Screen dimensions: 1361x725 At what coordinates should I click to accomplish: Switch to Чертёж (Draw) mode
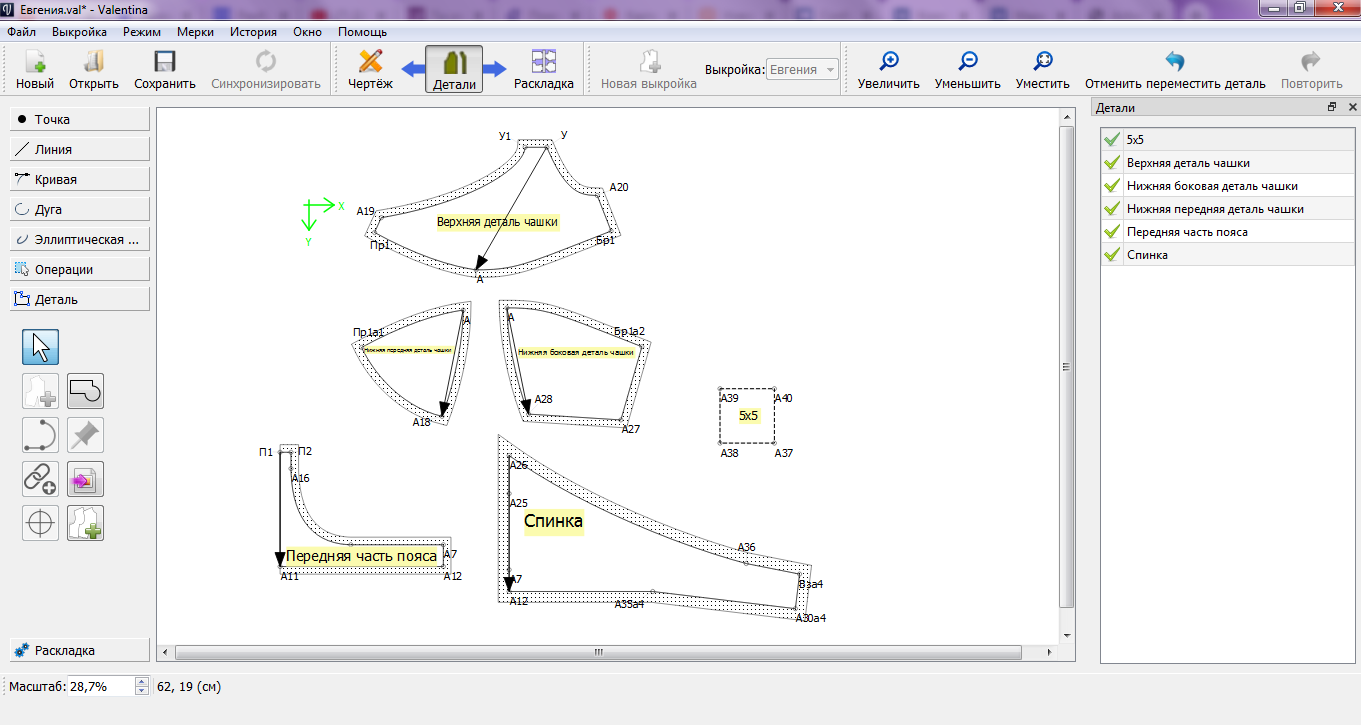click(370, 70)
